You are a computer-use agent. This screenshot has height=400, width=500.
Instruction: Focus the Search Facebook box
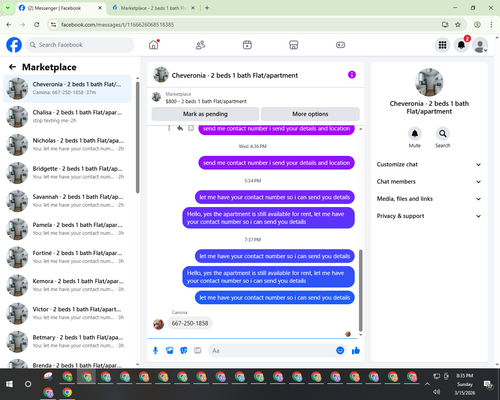tap(80, 45)
